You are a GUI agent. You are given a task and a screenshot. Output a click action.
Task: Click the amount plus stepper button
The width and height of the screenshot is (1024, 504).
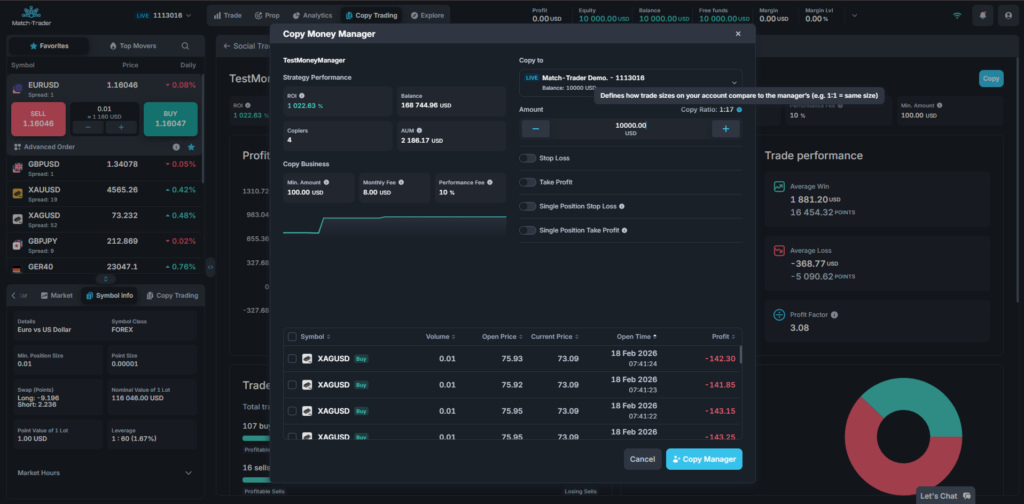(725, 129)
